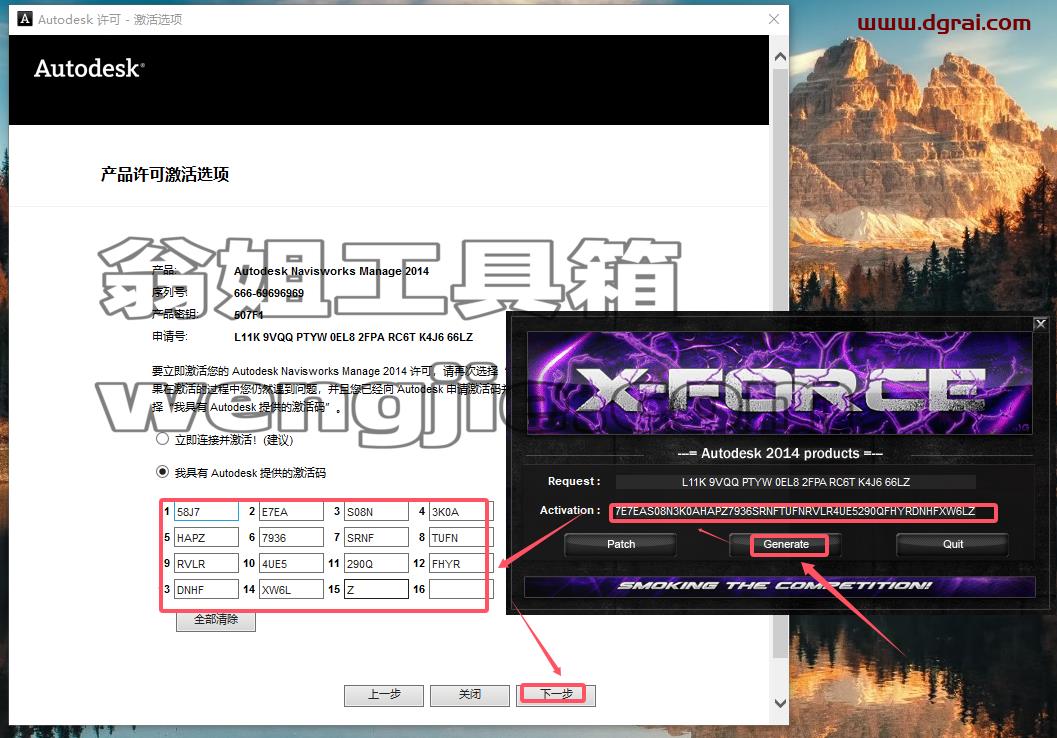Click the 关闭 close button

[470, 694]
